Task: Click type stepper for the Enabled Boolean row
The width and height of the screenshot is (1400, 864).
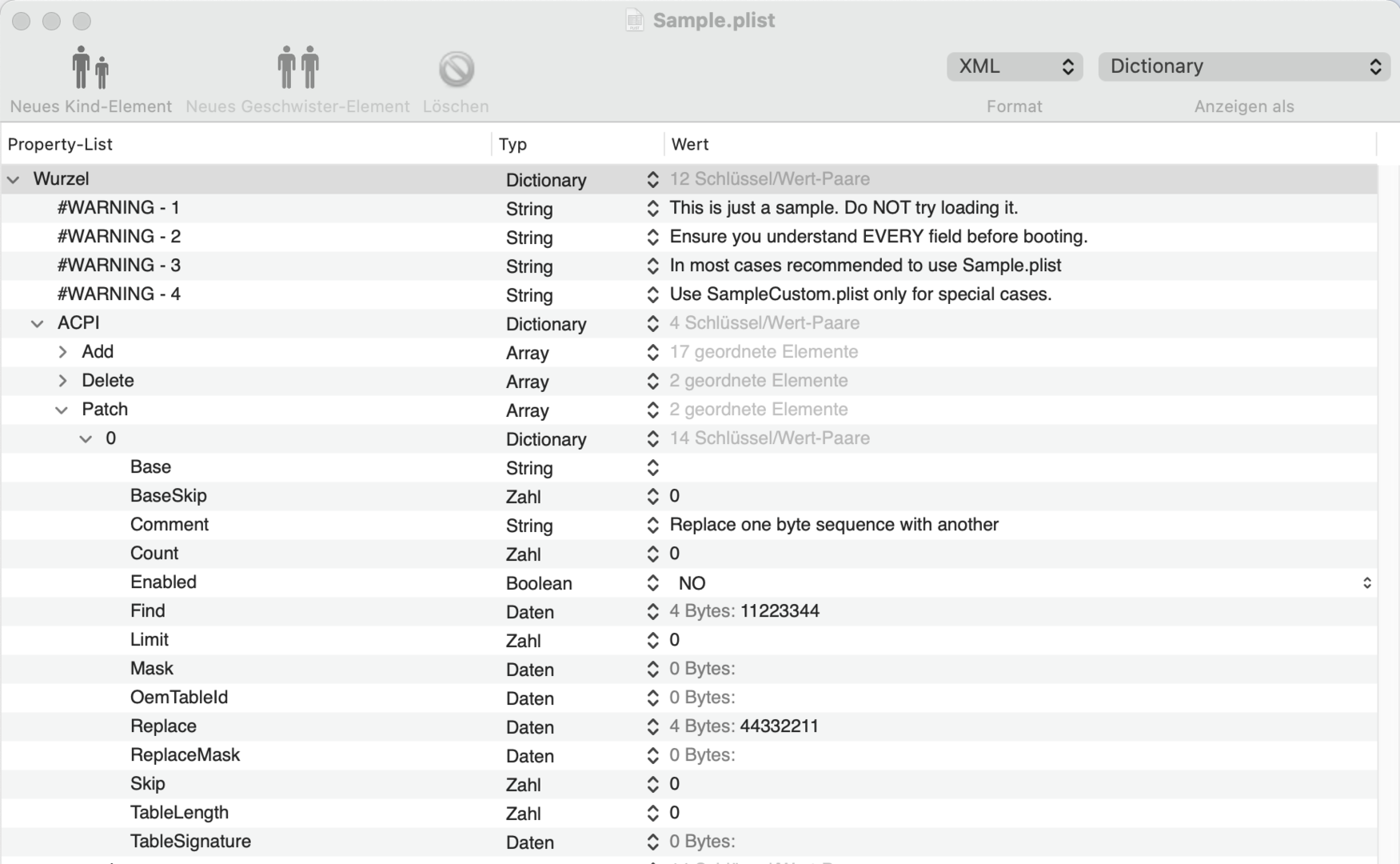Action: pos(652,583)
